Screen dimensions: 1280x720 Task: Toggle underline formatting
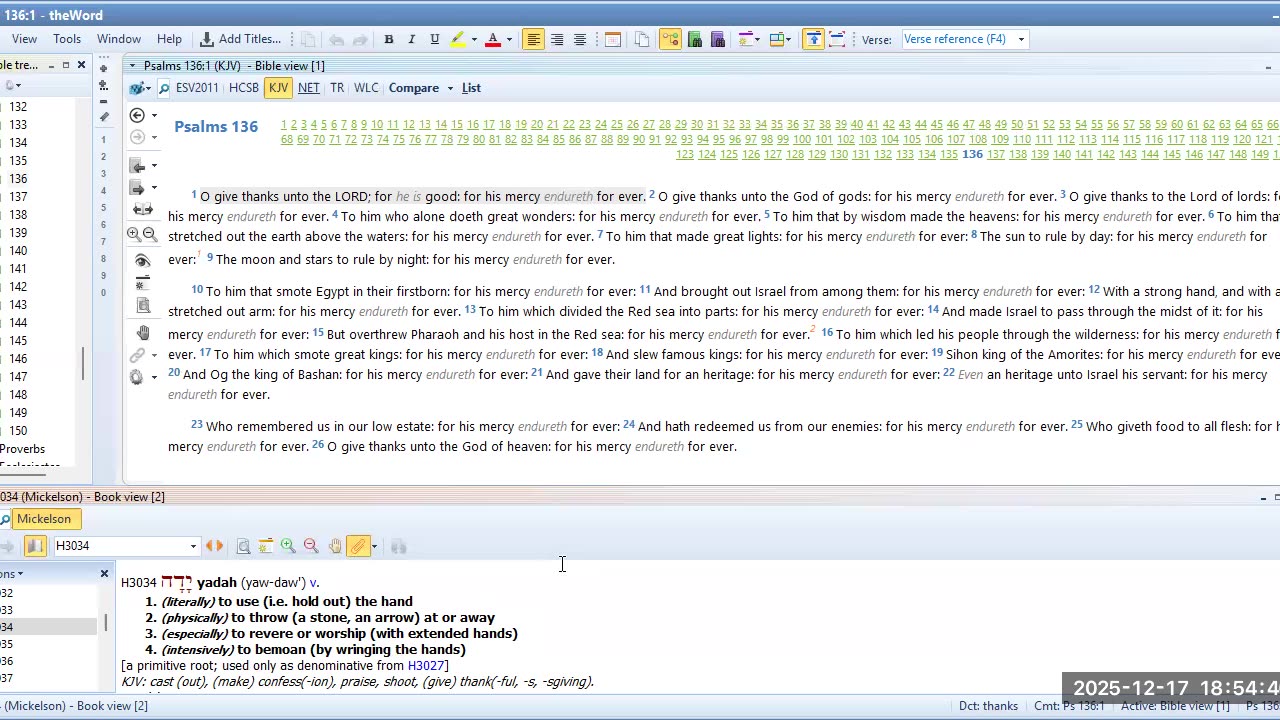tap(434, 39)
